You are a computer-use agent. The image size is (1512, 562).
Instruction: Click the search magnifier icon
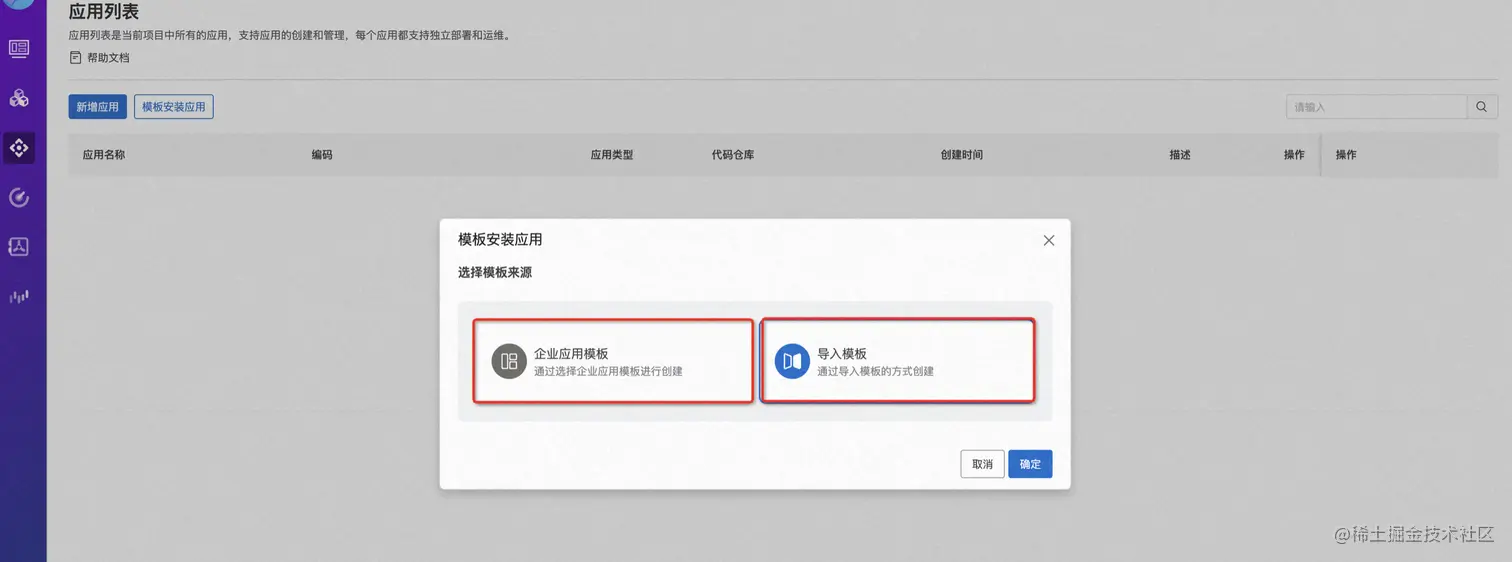1483,107
